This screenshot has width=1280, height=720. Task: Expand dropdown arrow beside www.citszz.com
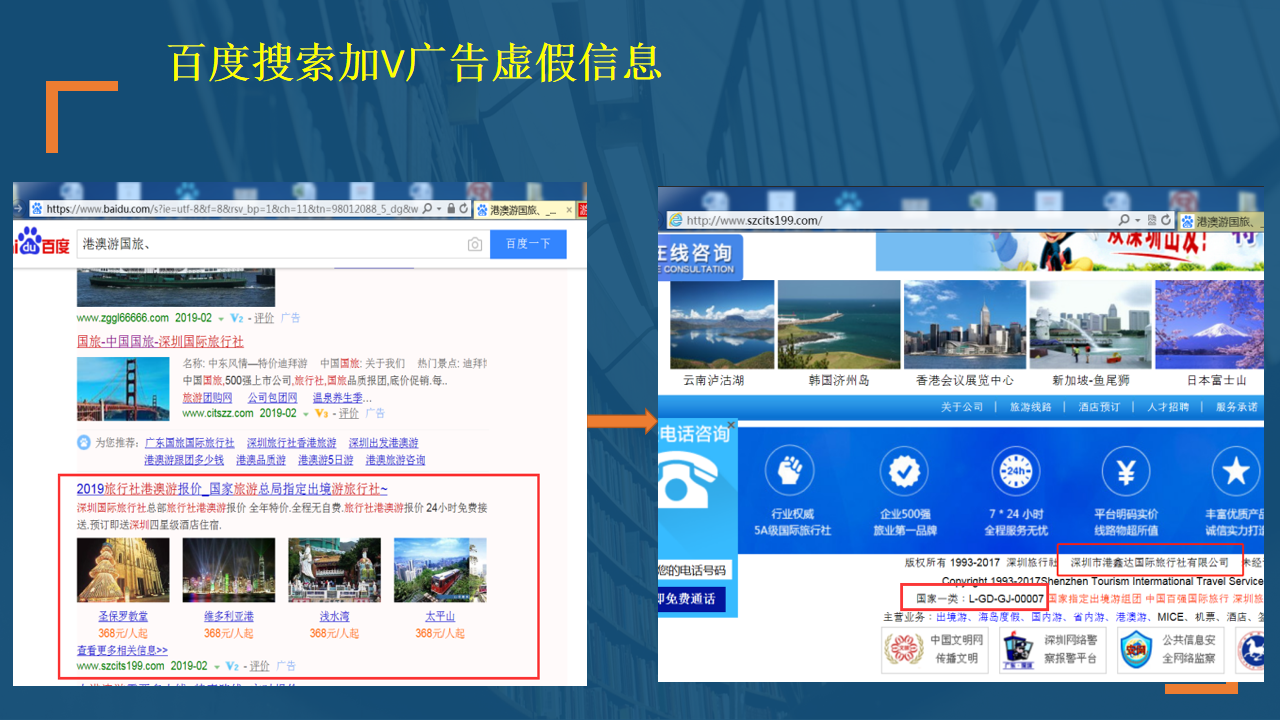tap(306, 413)
